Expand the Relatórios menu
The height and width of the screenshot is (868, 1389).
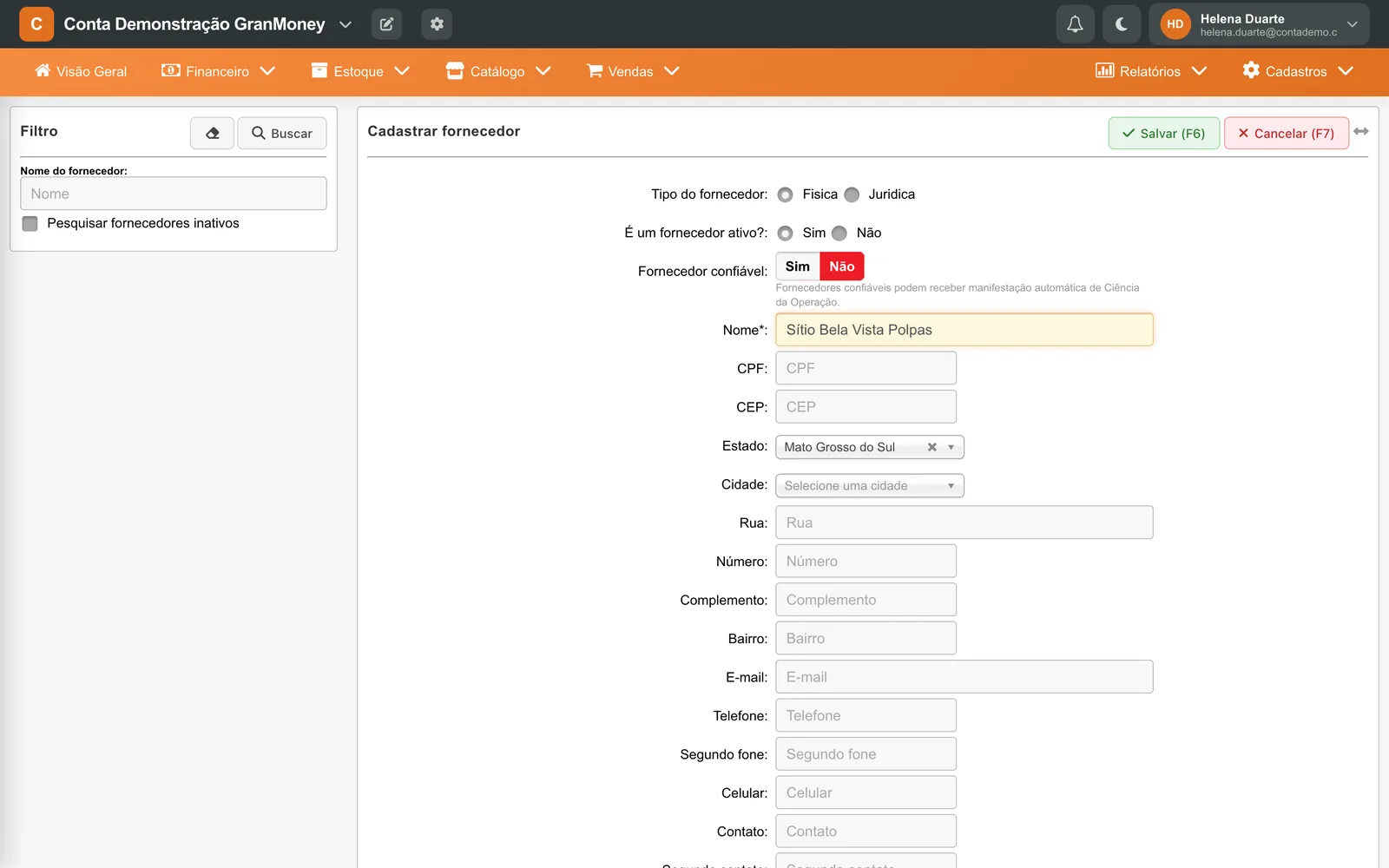[1151, 71]
